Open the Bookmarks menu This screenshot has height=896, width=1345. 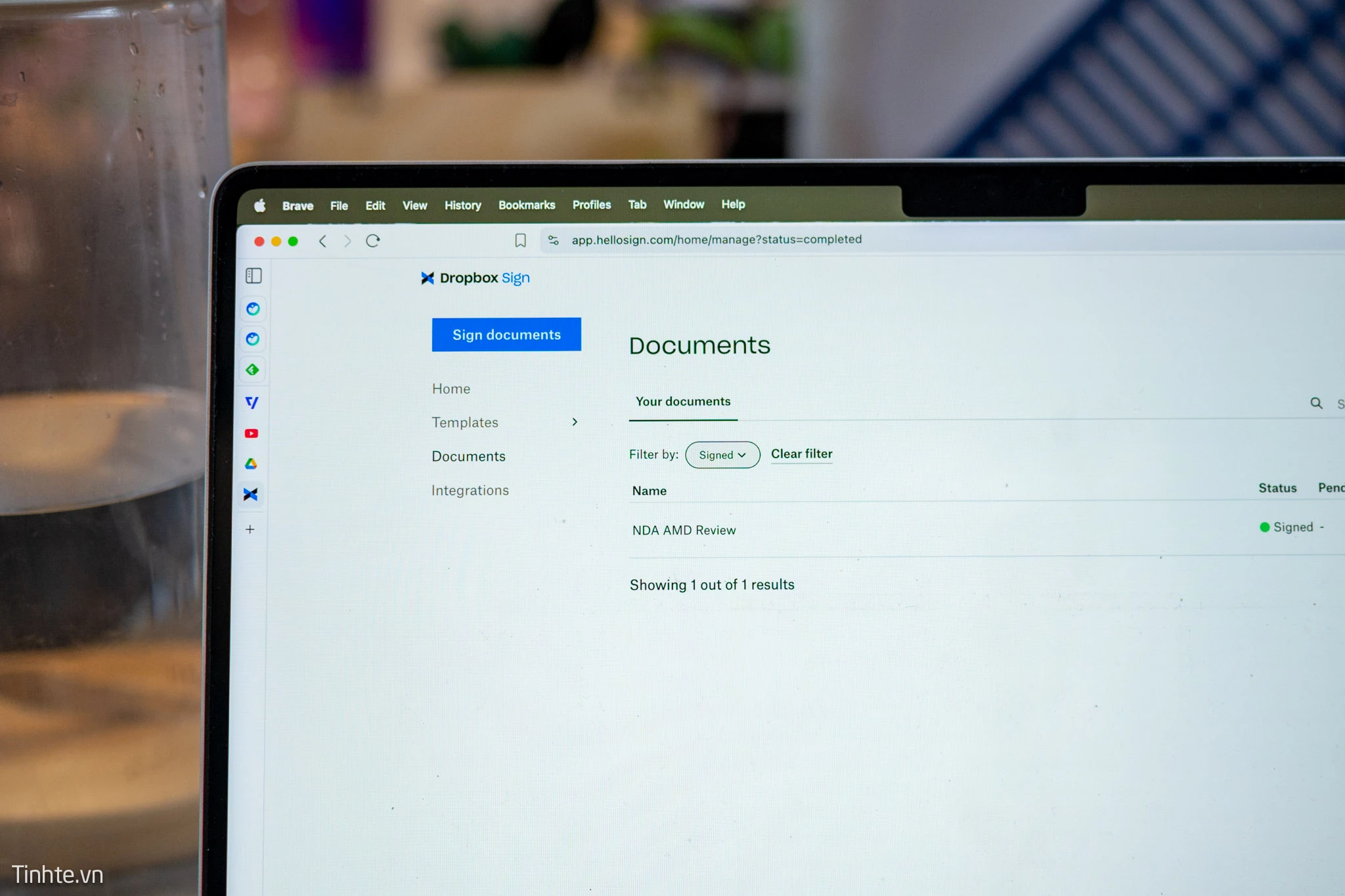527,205
